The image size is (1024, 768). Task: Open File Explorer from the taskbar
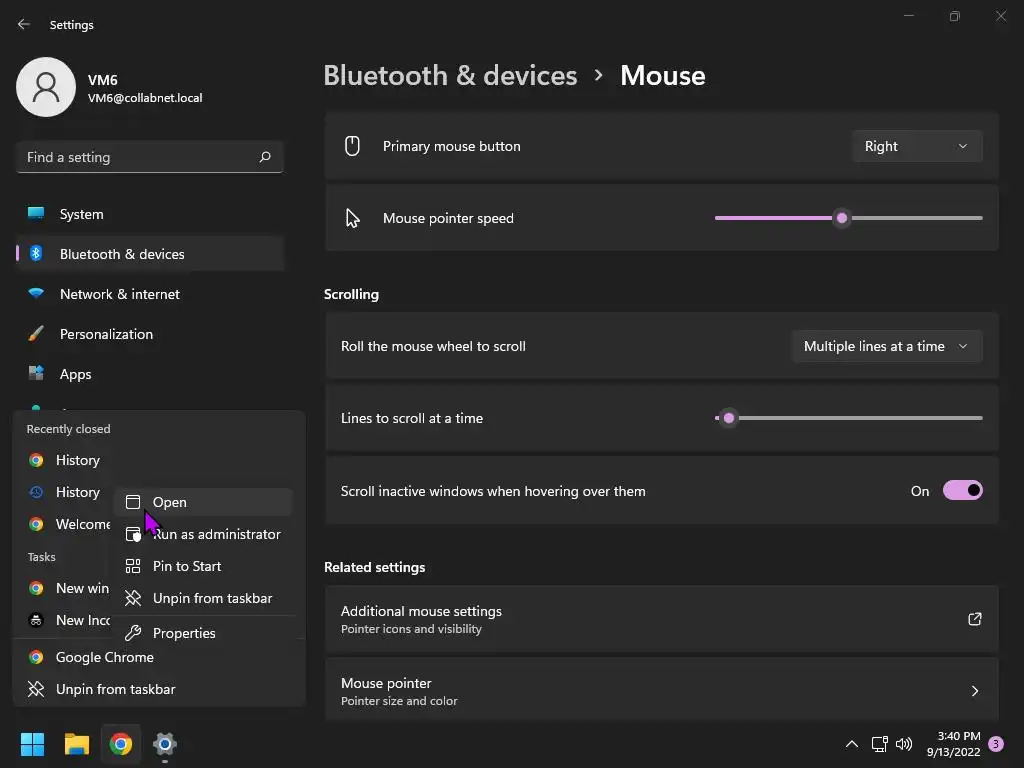coord(77,744)
